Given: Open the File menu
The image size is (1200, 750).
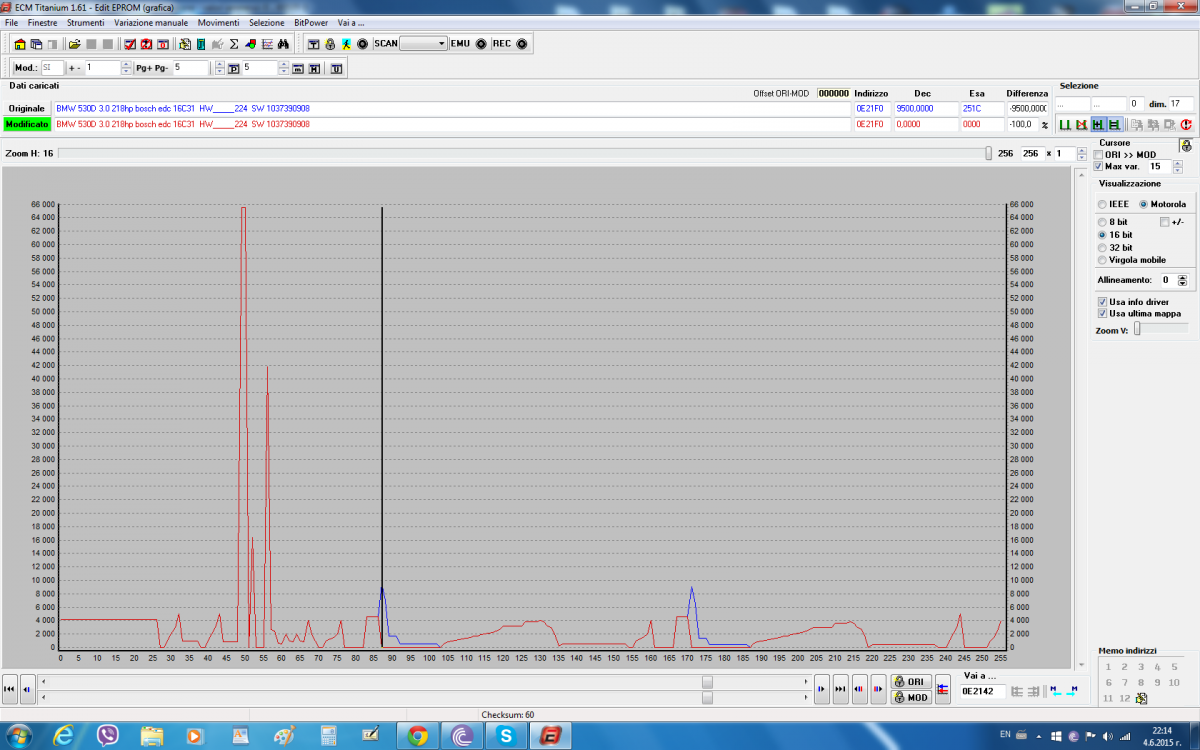Looking at the screenshot, I should (x=11, y=22).
